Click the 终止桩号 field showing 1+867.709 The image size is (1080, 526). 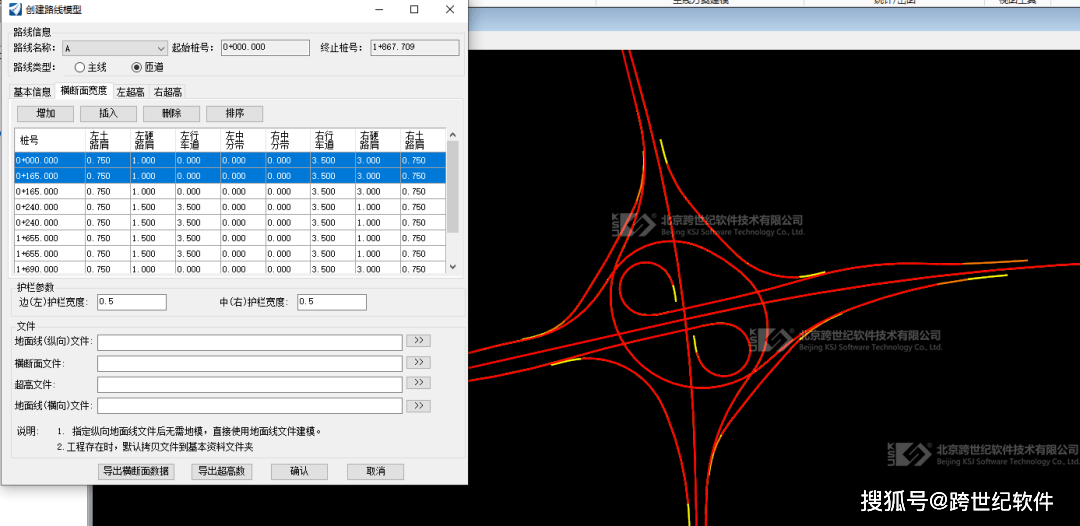point(415,48)
